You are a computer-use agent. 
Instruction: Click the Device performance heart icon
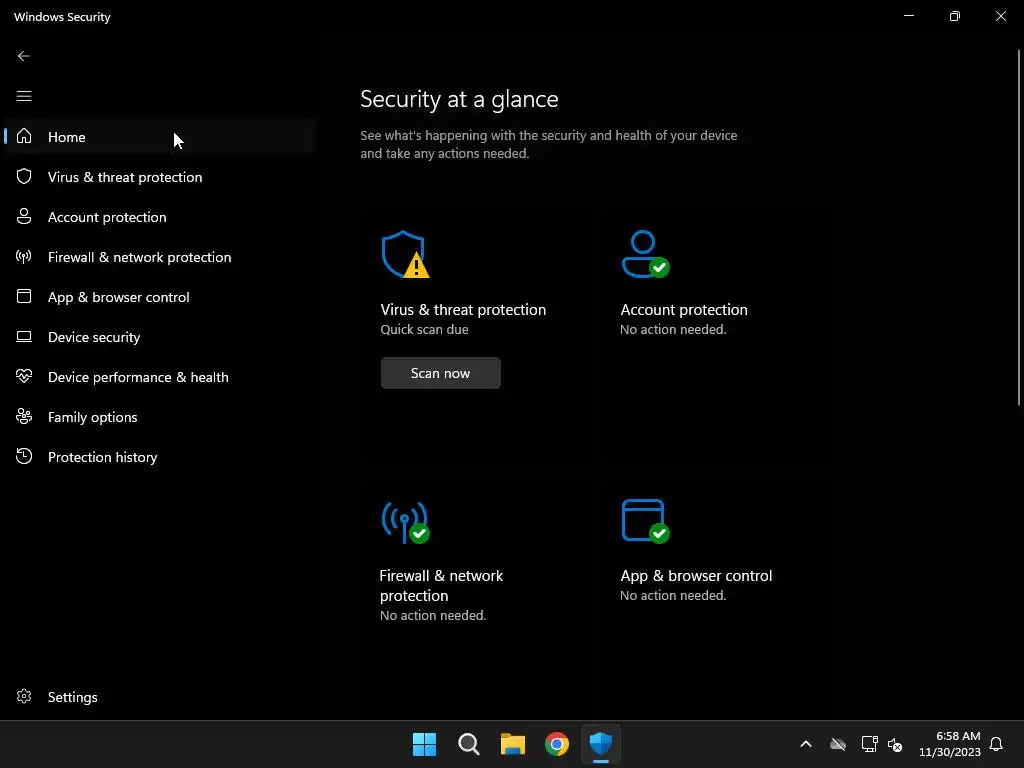[24, 376]
